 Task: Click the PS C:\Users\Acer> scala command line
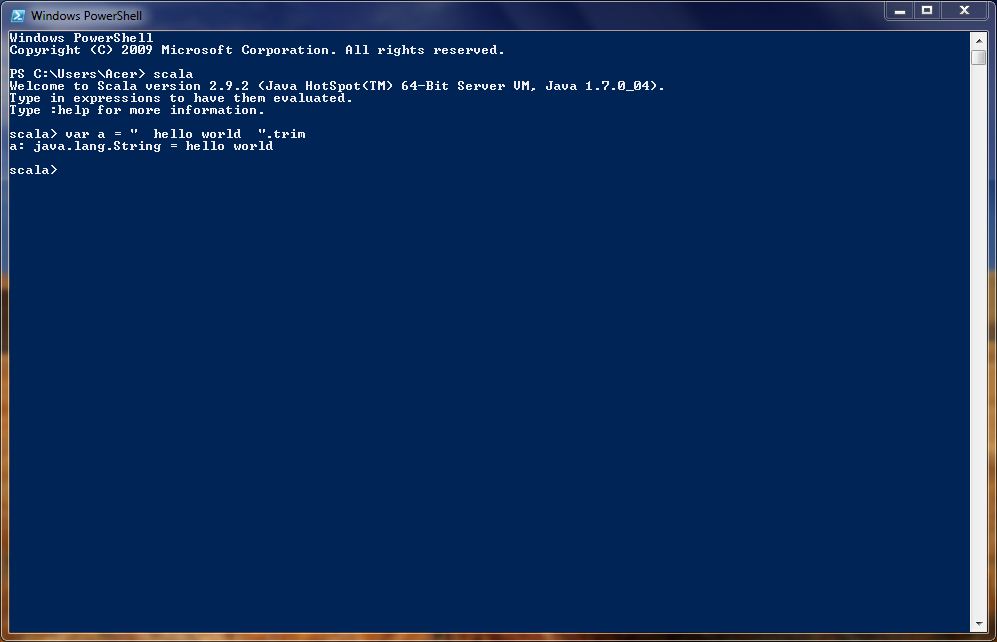click(x=101, y=74)
